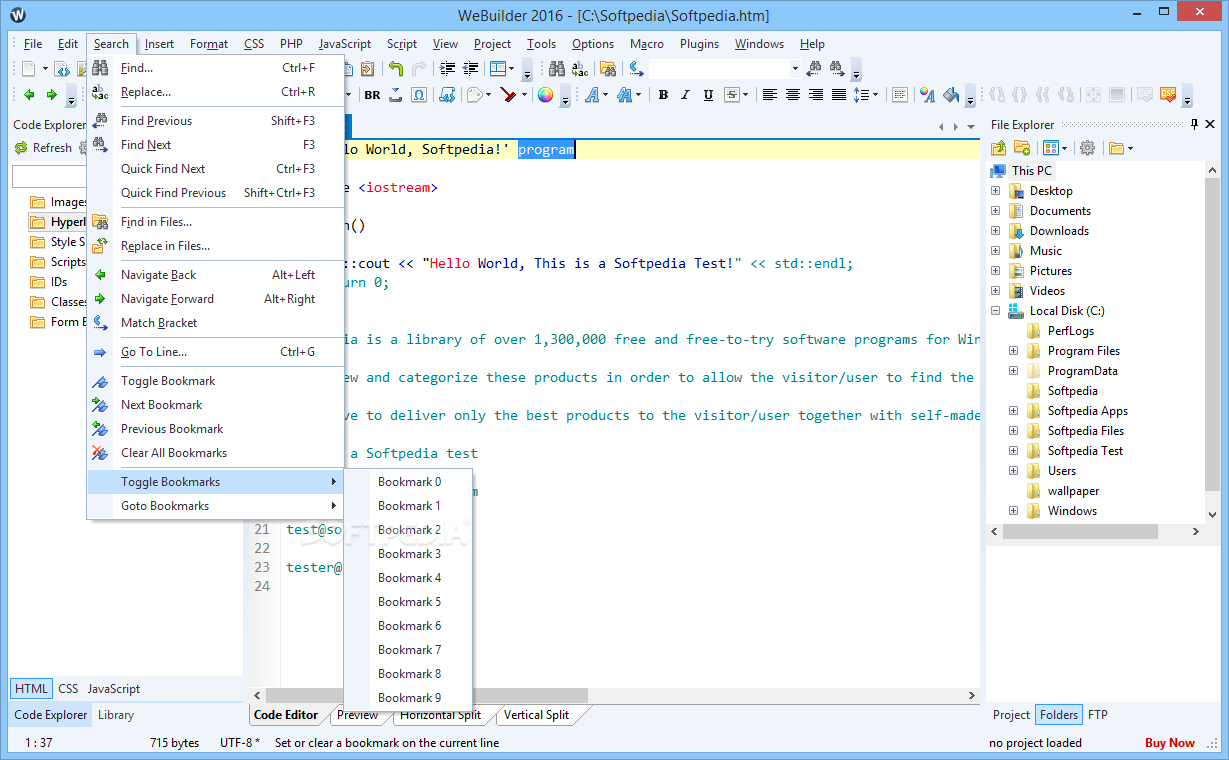
Task: Select Softpedia Files folder in tree
Action: (1085, 431)
